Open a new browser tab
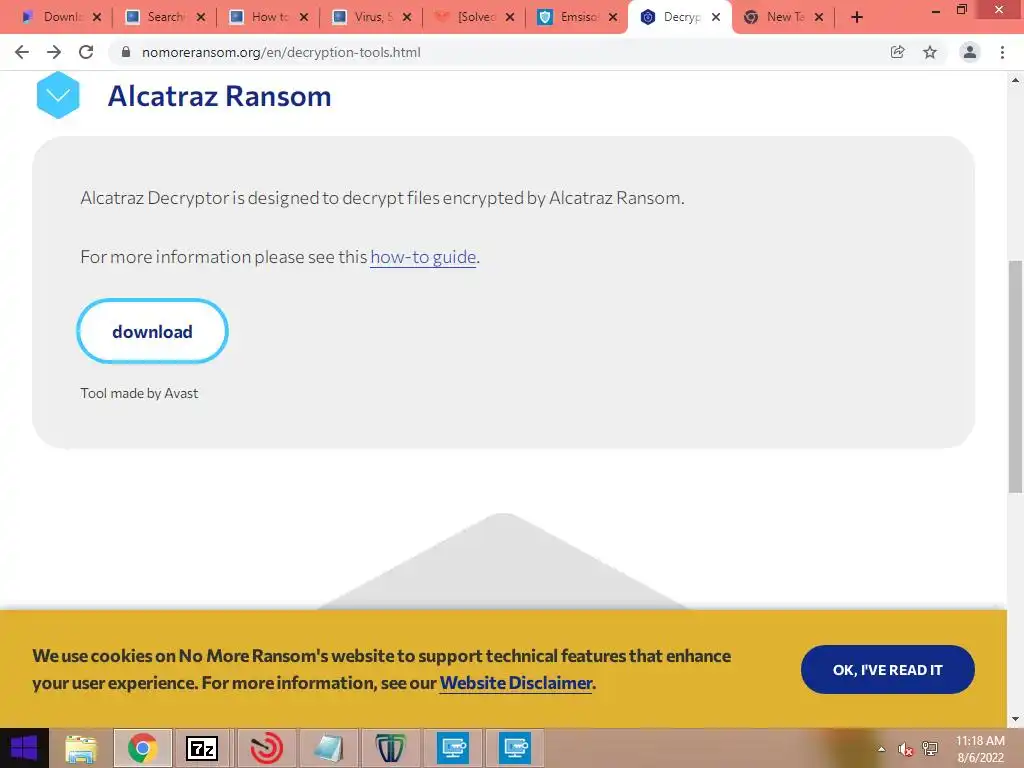 pyautogui.click(x=857, y=17)
